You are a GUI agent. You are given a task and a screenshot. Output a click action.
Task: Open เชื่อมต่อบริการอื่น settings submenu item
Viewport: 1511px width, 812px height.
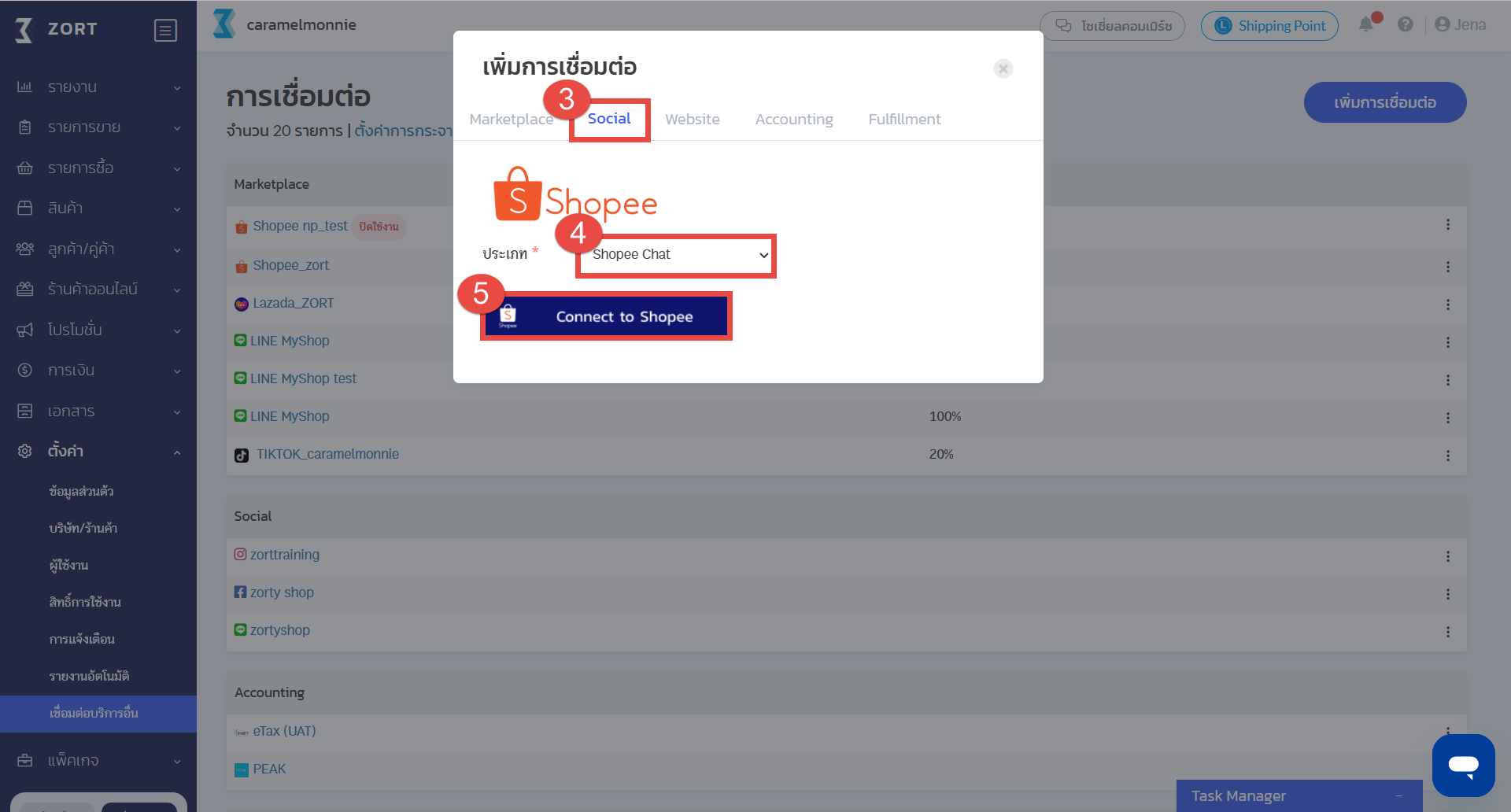(x=98, y=714)
